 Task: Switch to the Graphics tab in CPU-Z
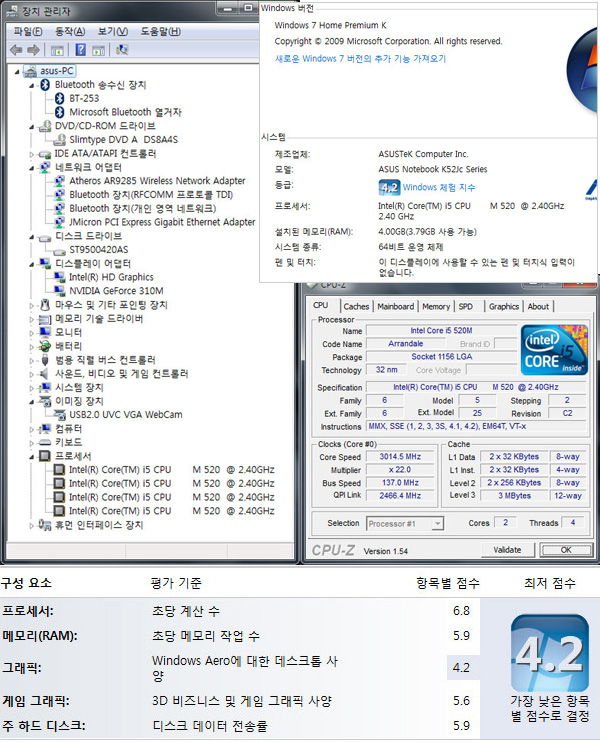tap(504, 307)
